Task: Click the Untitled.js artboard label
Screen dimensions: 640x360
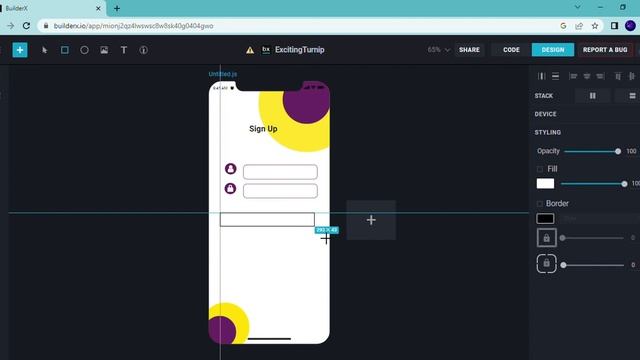Action: click(222, 74)
